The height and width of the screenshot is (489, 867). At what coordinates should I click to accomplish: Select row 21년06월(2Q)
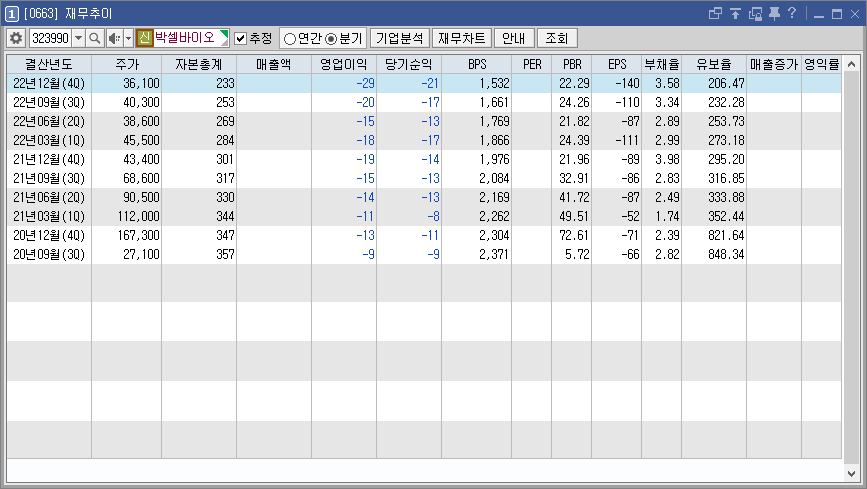pyautogui.click(x=424, y=197)
